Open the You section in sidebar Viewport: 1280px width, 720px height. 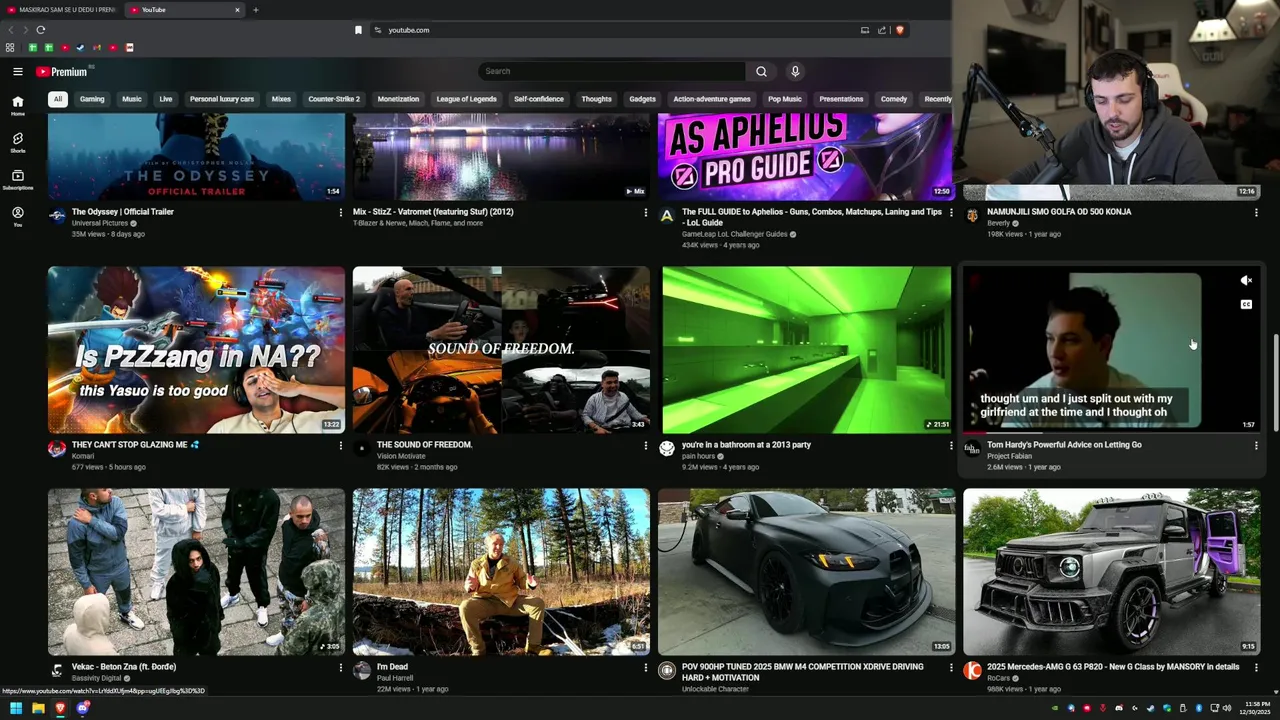pyautogui.click(x=17, y=216)
